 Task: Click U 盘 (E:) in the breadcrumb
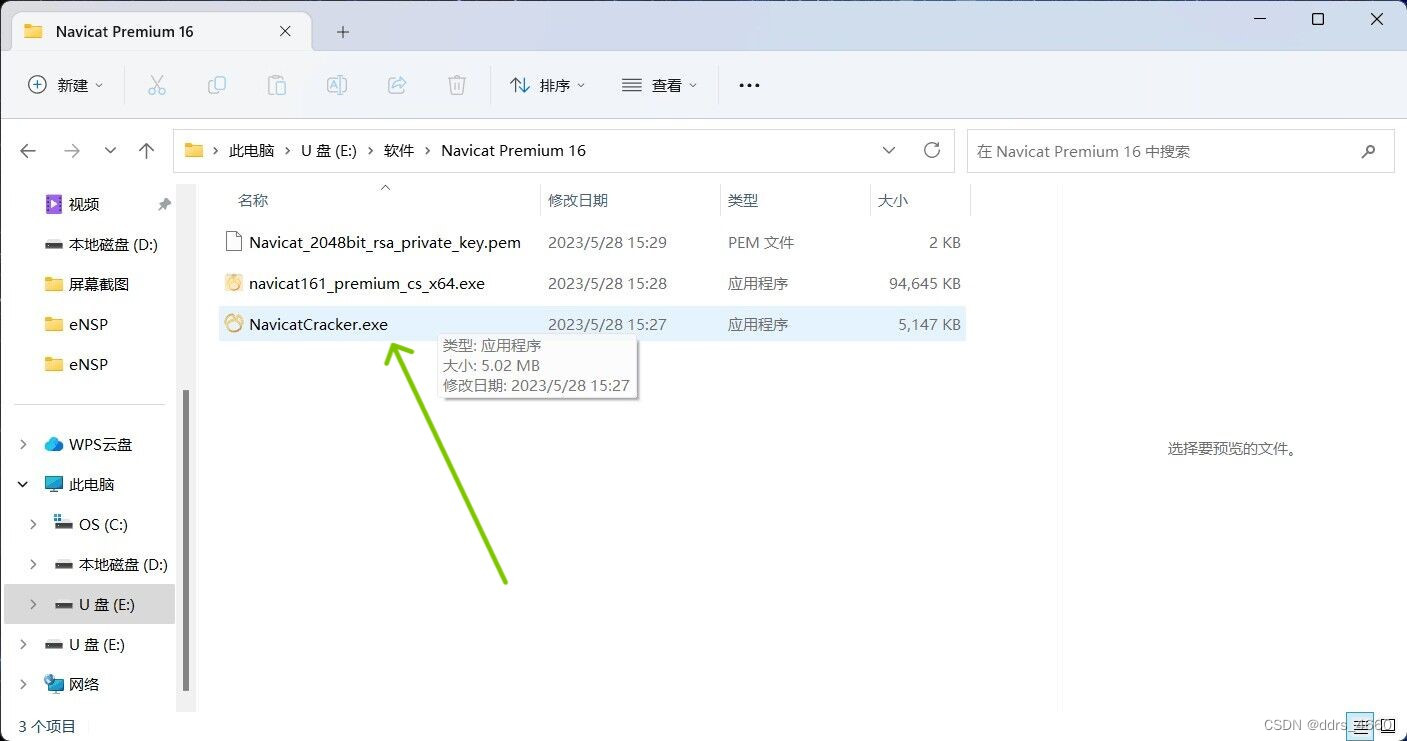click(x=329, y=150)
